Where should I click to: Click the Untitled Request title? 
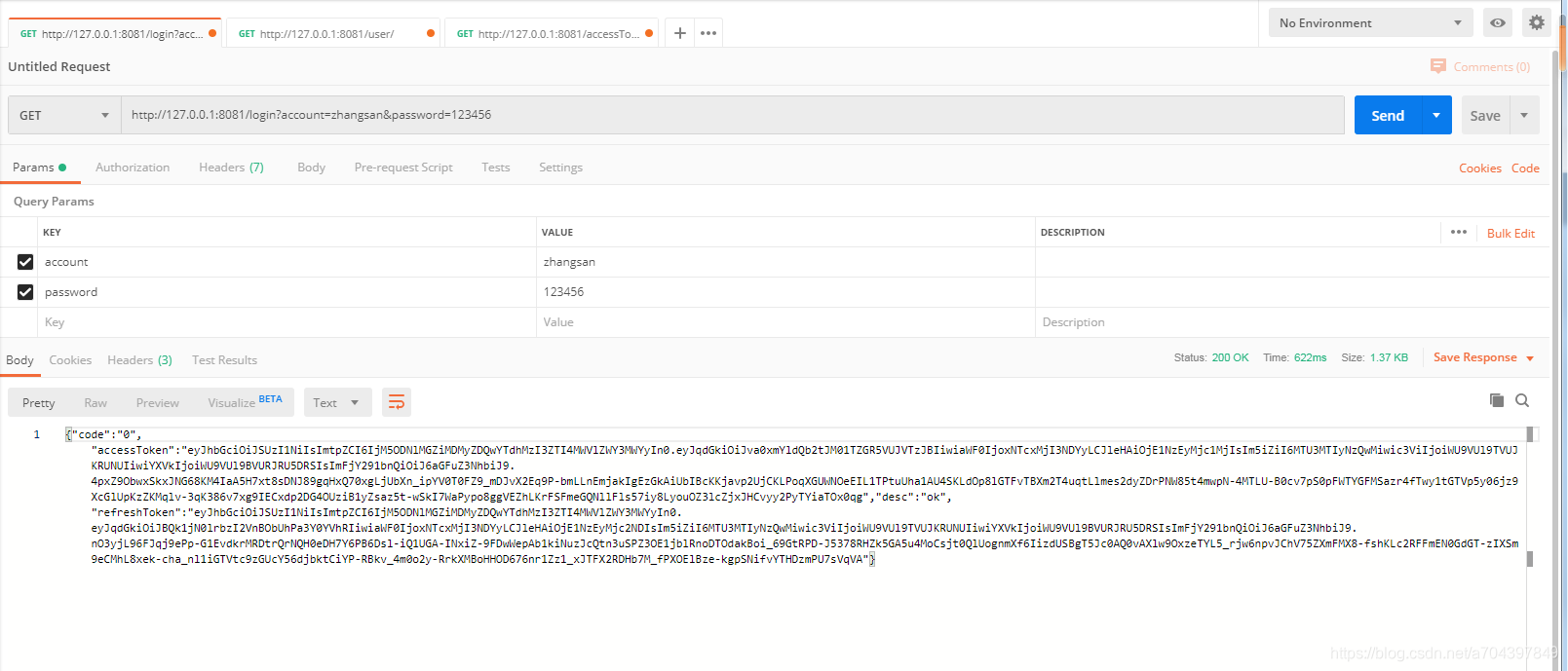[59, 66]
